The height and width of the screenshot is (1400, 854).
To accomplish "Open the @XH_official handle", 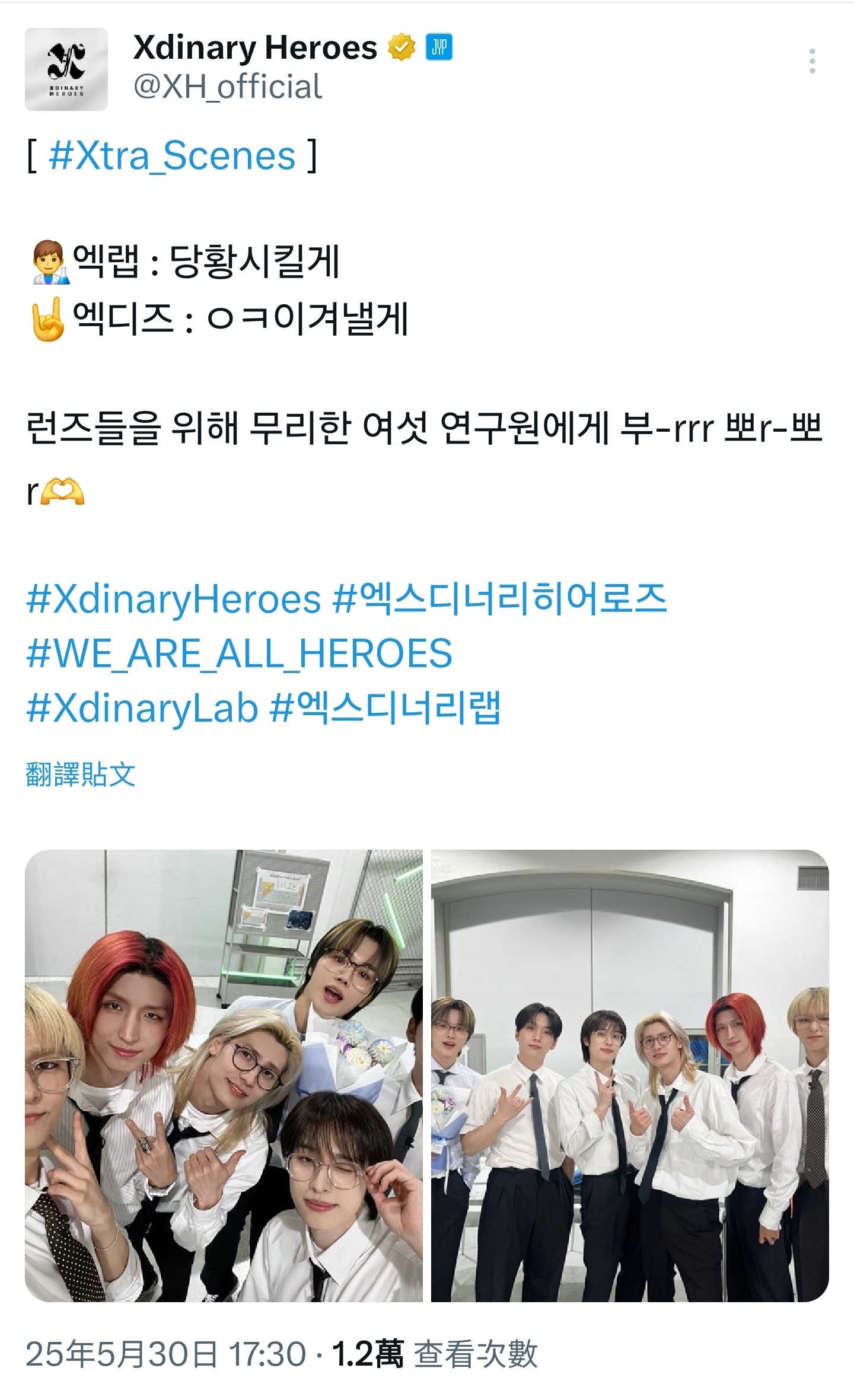I will point(228,87).
